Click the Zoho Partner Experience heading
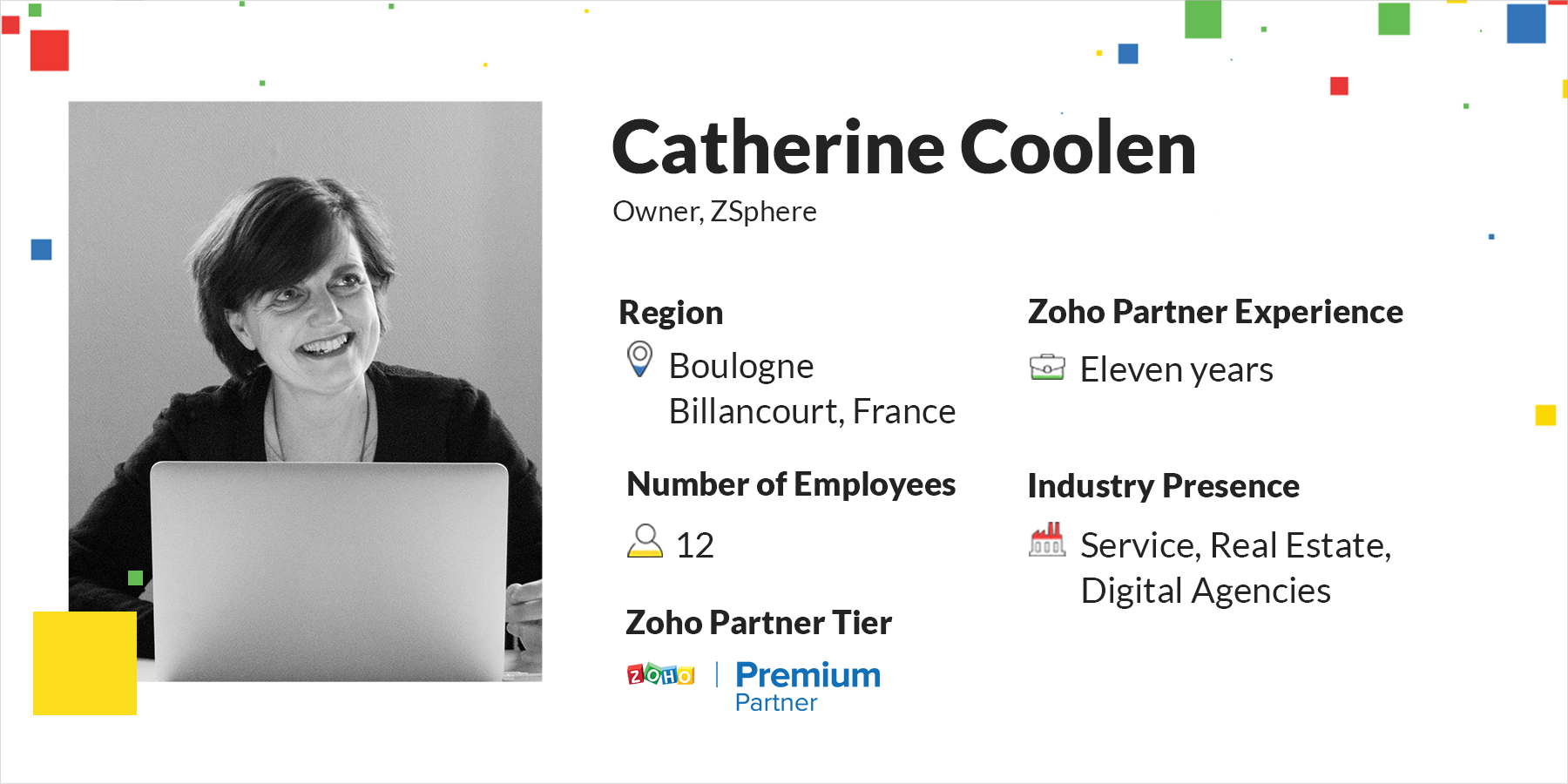The width and height of the screenshot is (1568, 784). click(x=1215, y=312)
